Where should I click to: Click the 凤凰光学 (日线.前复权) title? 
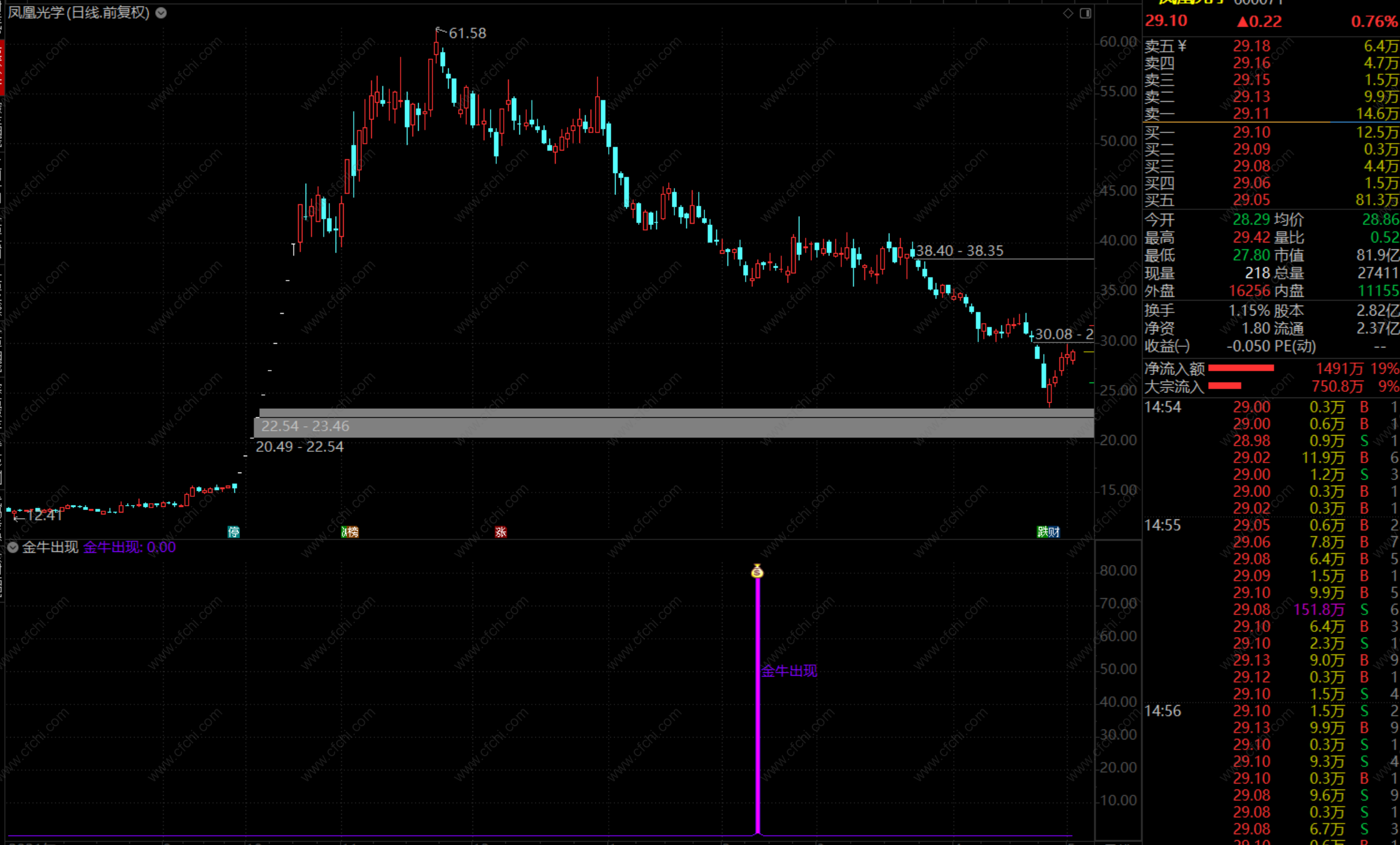point(79,12)
